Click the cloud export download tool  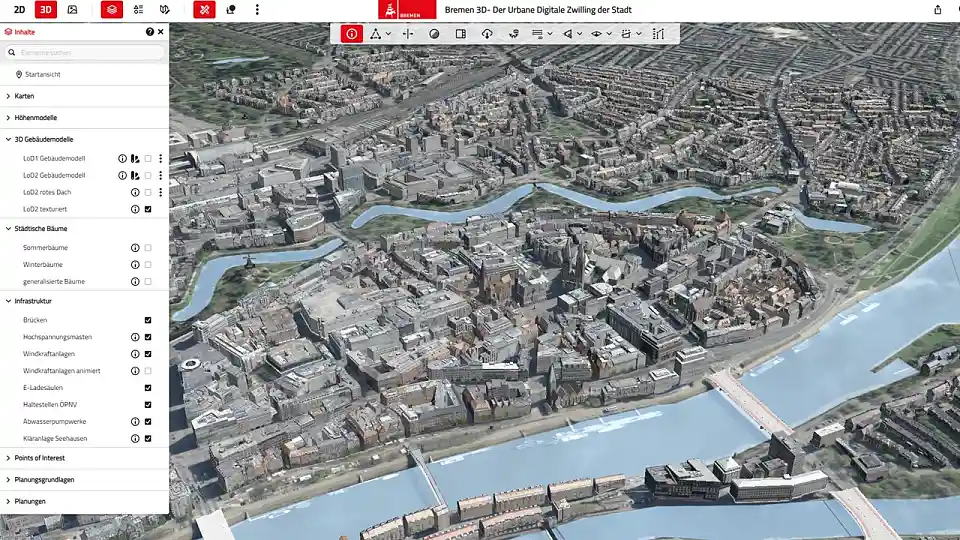(488, 33)
